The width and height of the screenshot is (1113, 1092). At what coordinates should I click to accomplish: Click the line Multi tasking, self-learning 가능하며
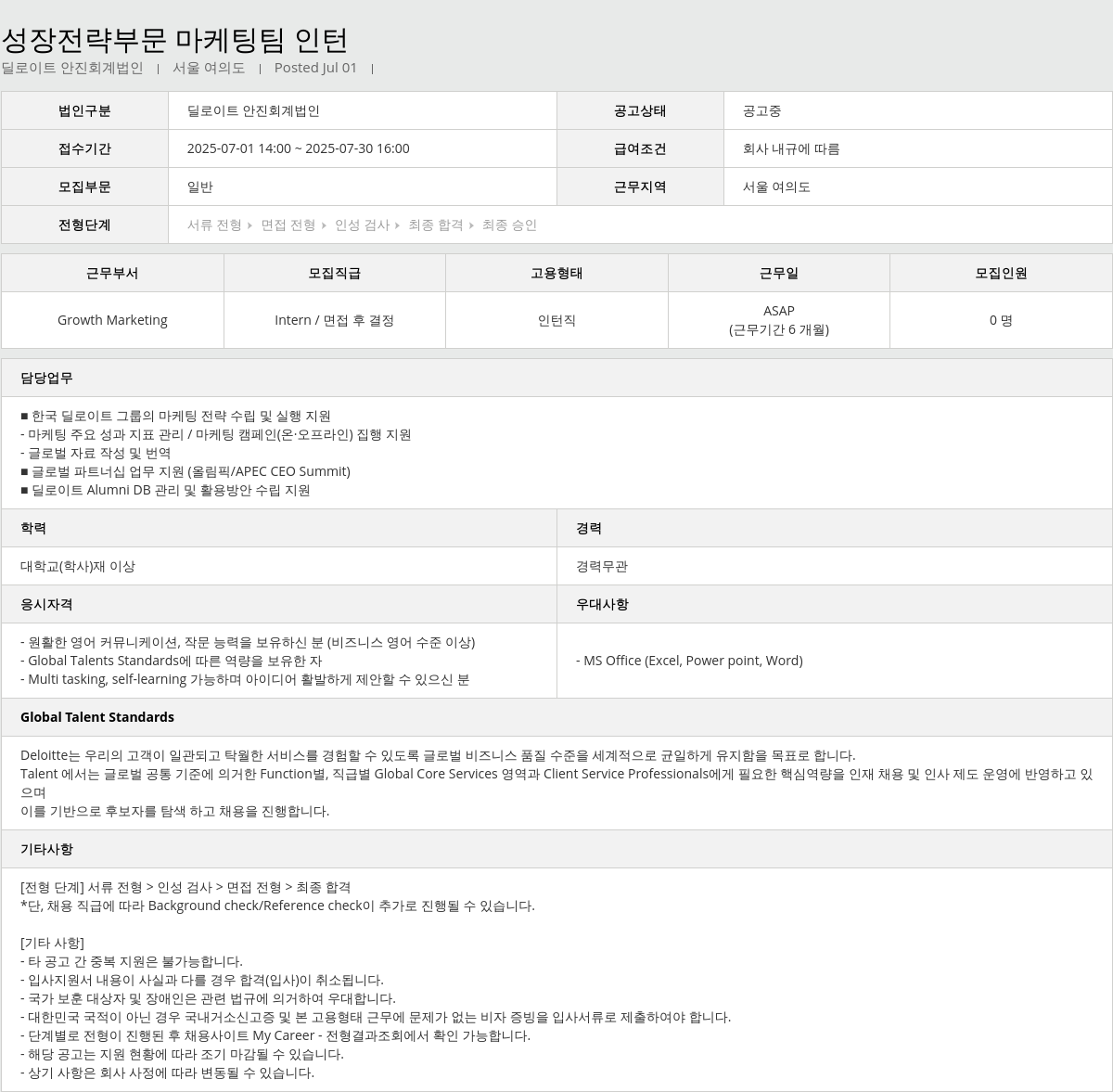coord(245,679)
